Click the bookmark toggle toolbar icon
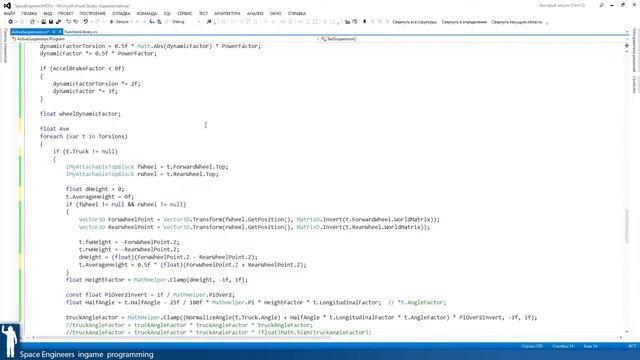Image resolution: width=640 pixels, height=360 pixels. (364, 22)
